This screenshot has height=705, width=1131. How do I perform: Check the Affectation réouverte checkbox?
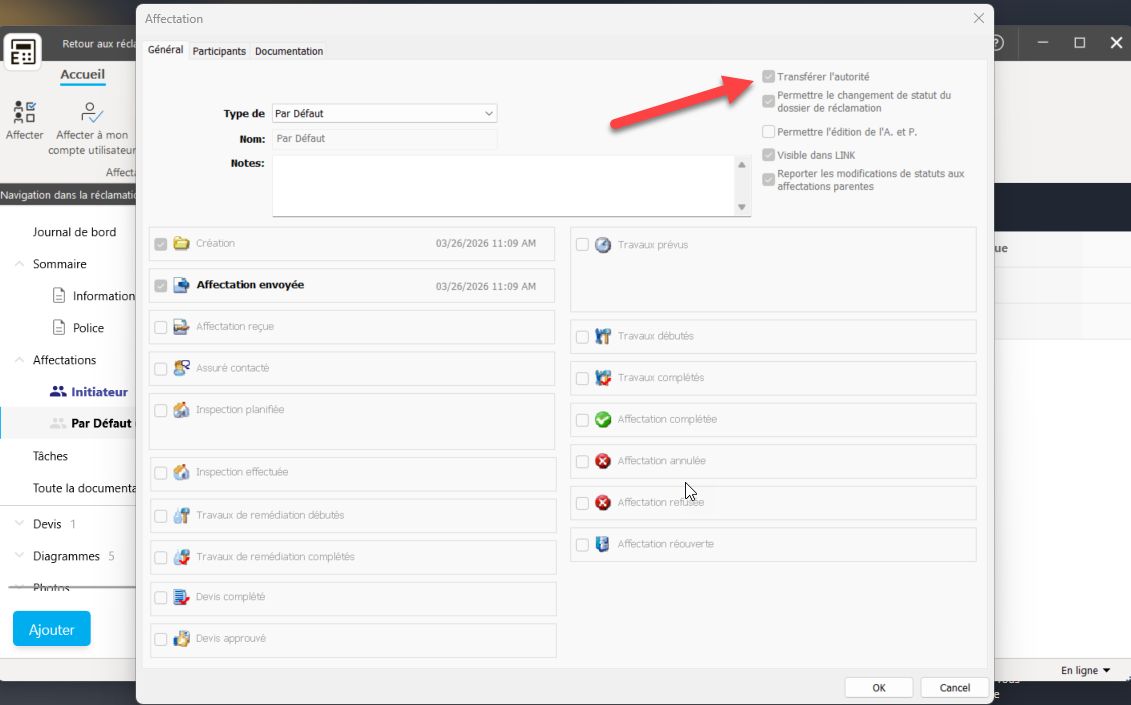point(582,546)
